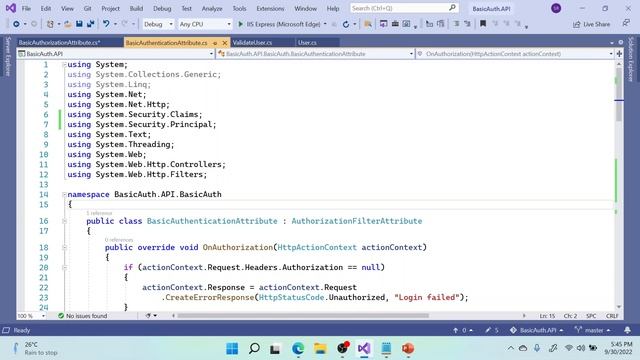640x360 pixels.
Task: Click the vertical editor scrollbar thumb
Action: (x=619, y=95)
